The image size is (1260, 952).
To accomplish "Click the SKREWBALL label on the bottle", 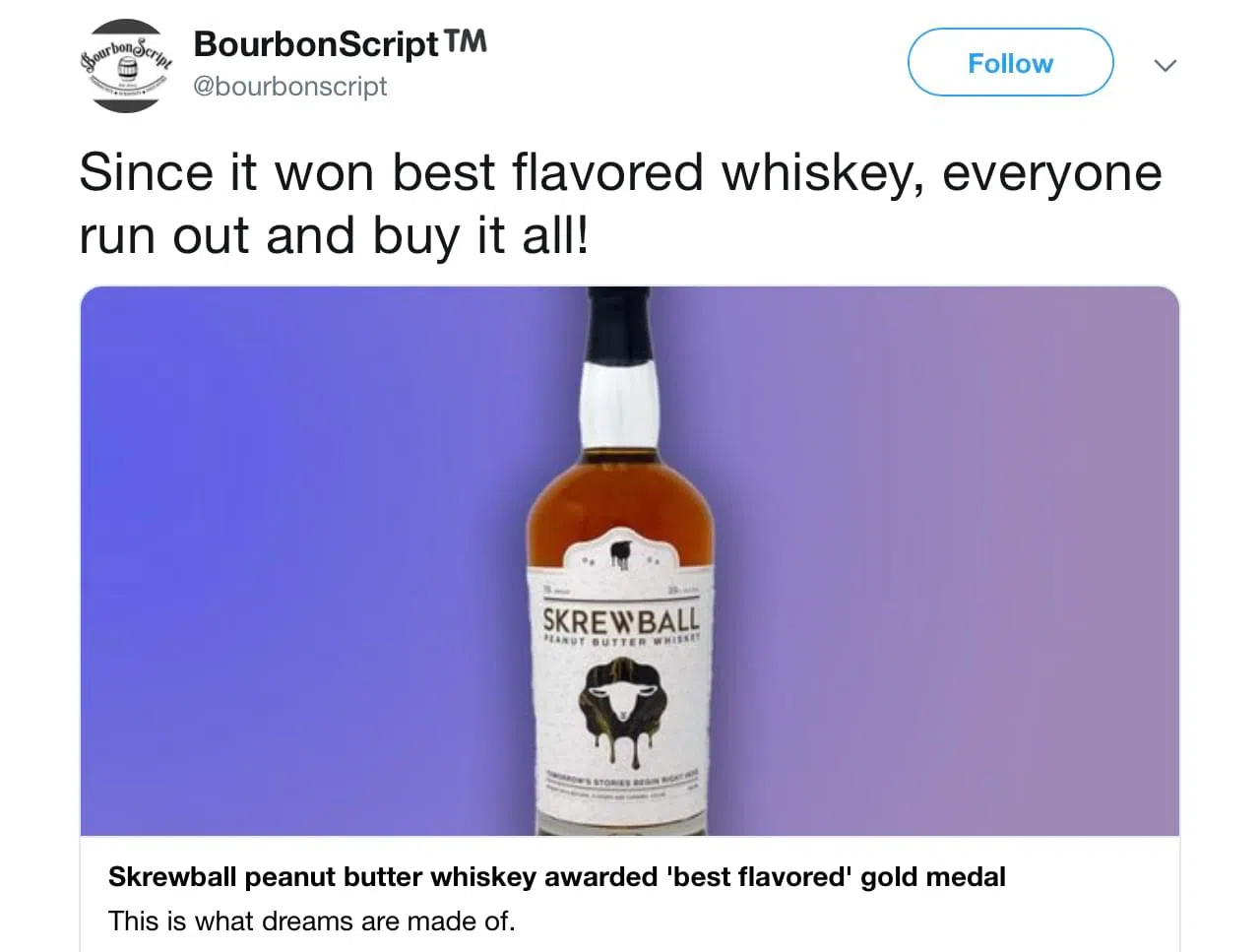I will tap(621, 620).
